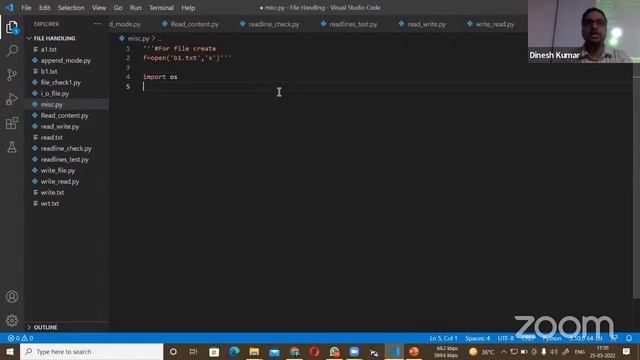Open Opera browser from taskbar
The image size is (640, 360).
[314, 351]
